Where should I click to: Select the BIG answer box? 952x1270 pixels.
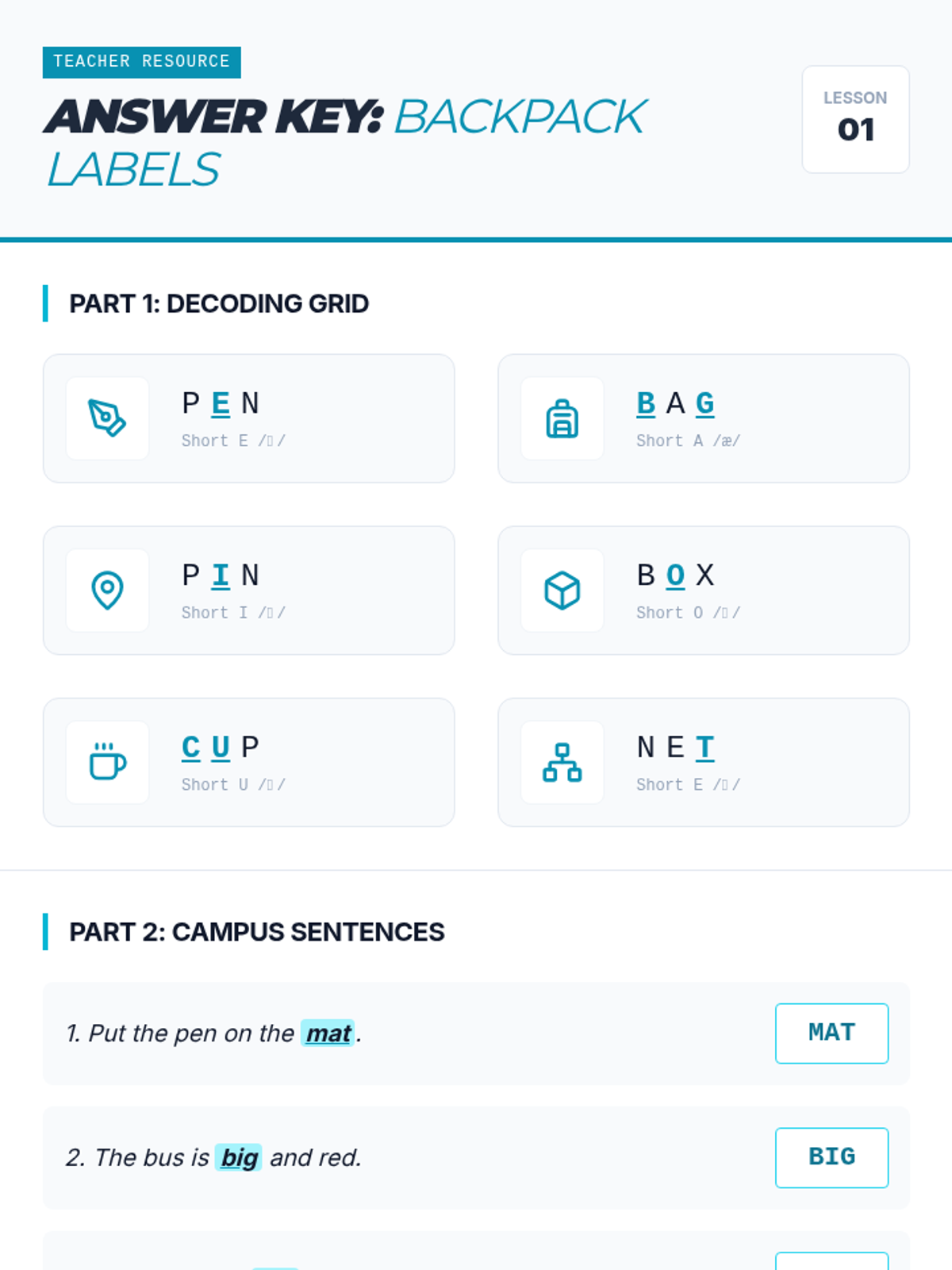point(831,1157)
